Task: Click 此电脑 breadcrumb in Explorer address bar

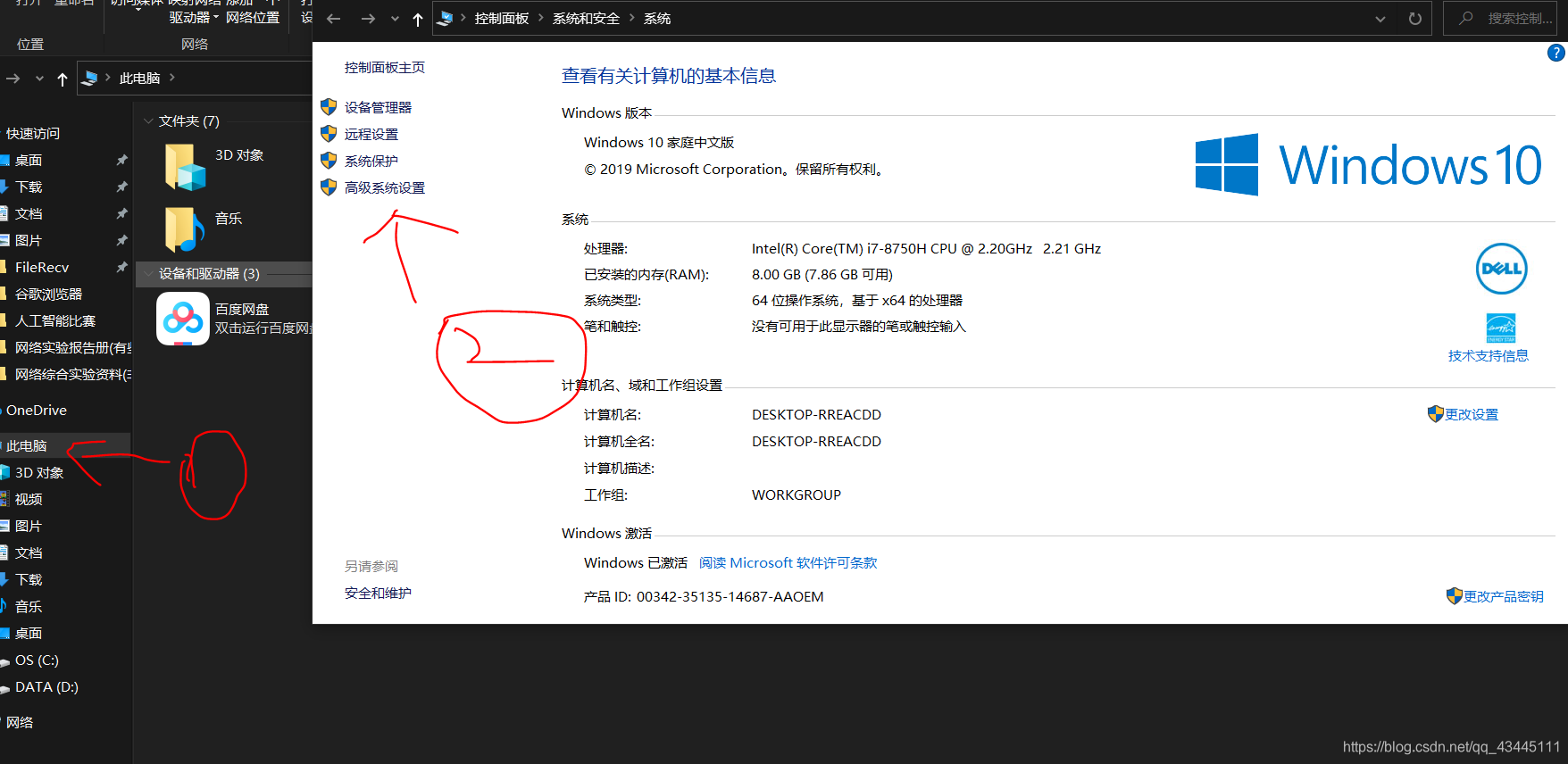Action: point(139,78)
